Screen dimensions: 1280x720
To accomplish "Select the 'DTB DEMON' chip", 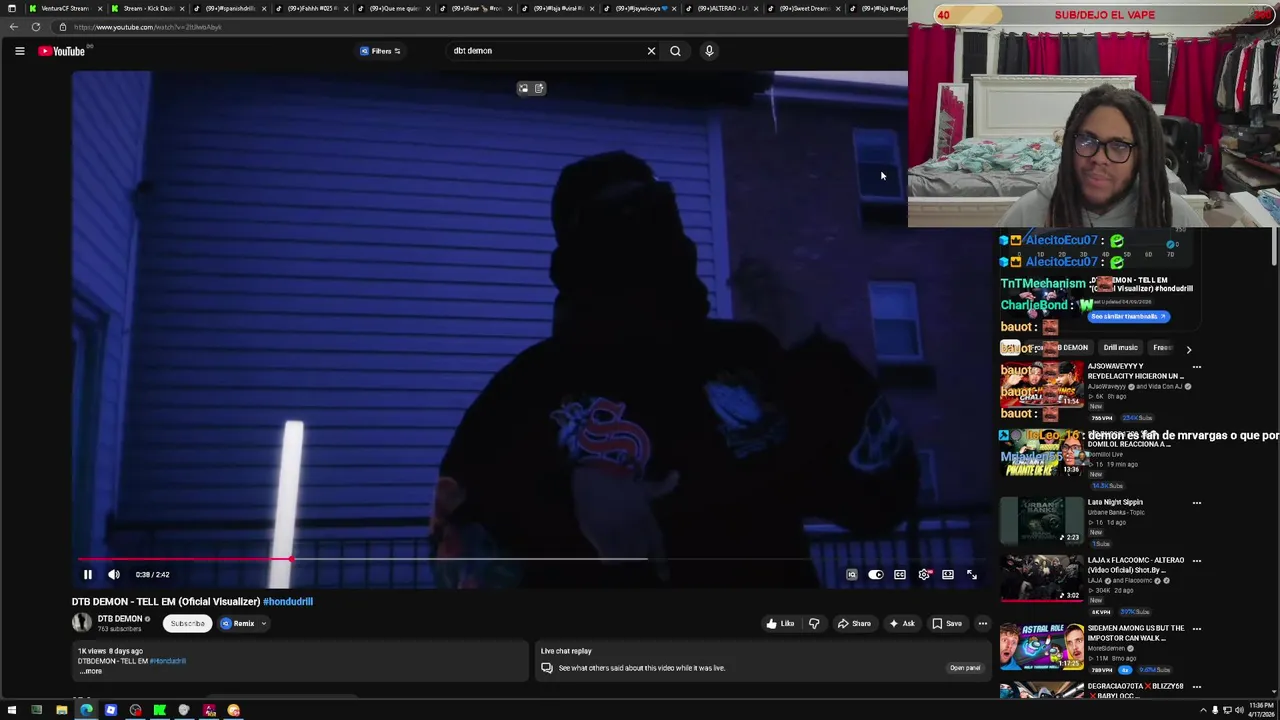I will pos(1060,348).
